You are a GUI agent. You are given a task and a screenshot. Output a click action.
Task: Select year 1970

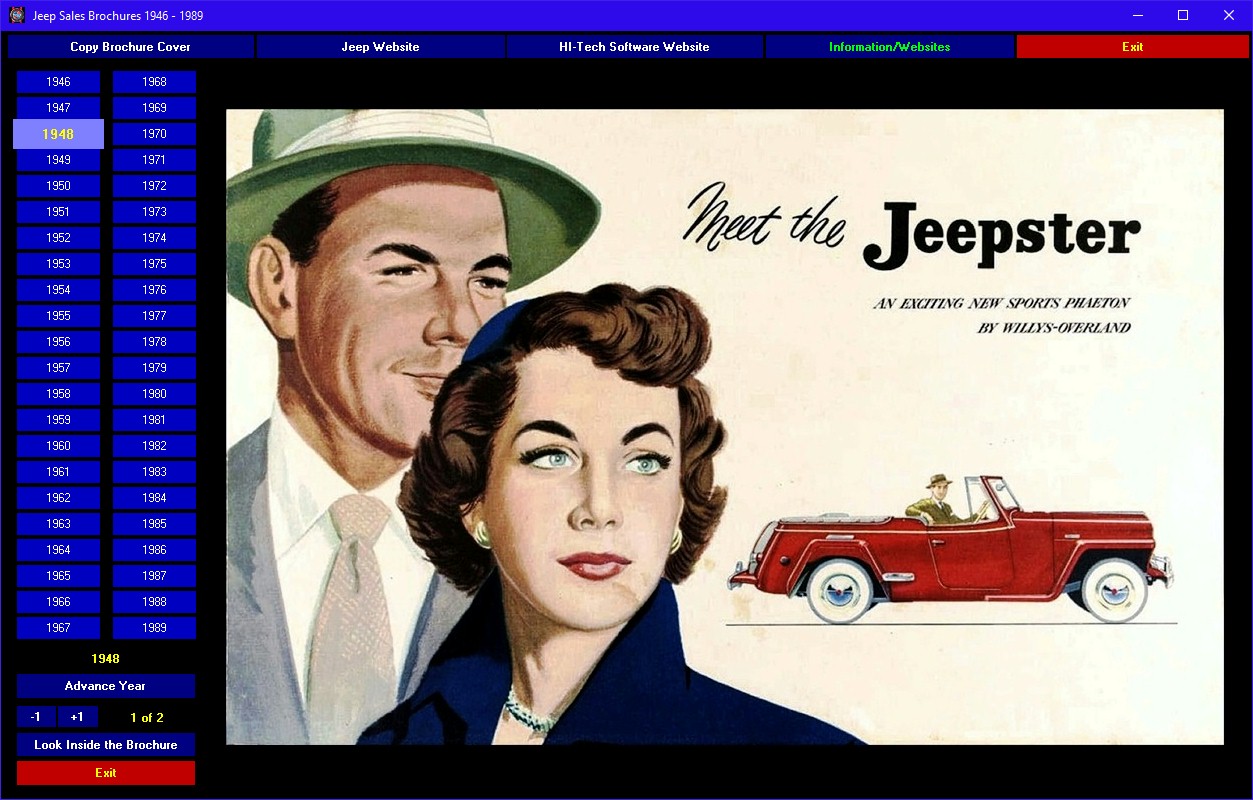[x=154, y=134]
